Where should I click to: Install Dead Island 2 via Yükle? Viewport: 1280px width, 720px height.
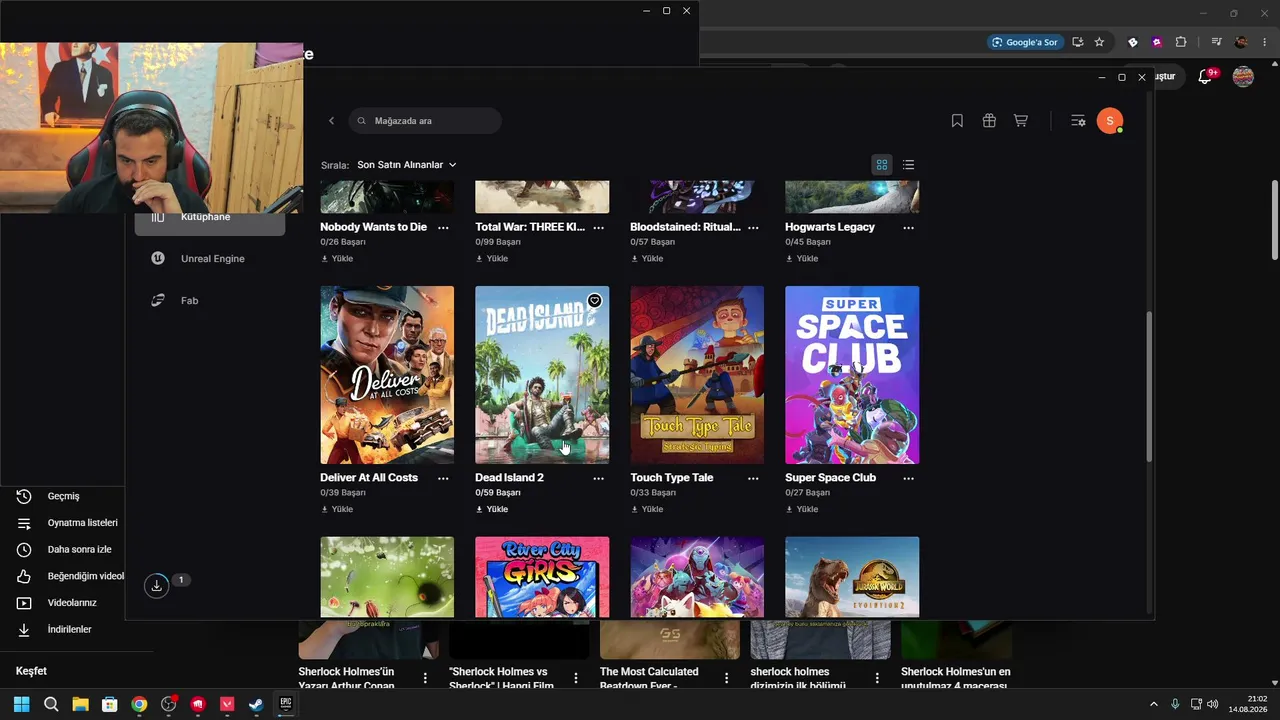(x=492, y=510)
